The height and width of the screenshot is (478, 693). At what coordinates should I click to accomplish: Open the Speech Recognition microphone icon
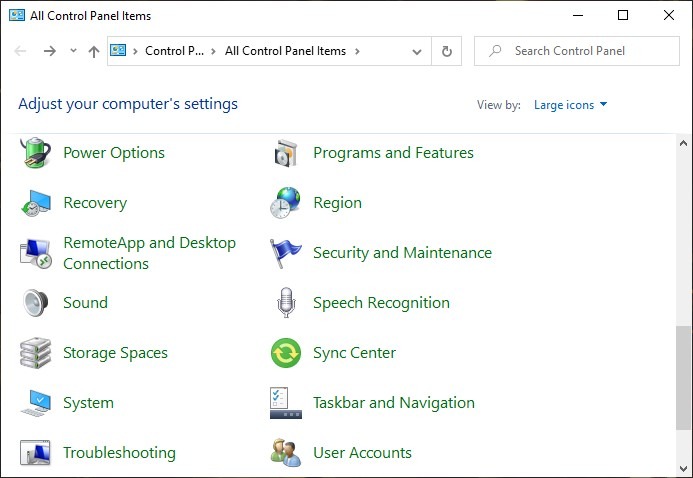coord(286,303)
